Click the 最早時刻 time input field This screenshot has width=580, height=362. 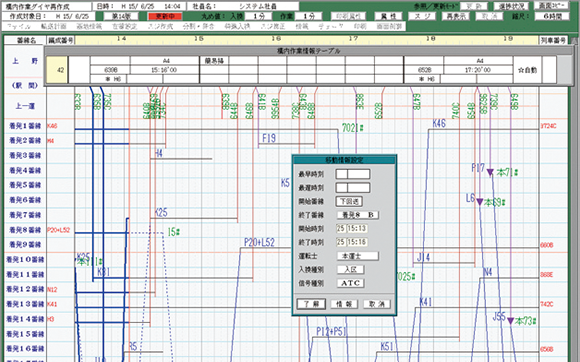(353, 174)
